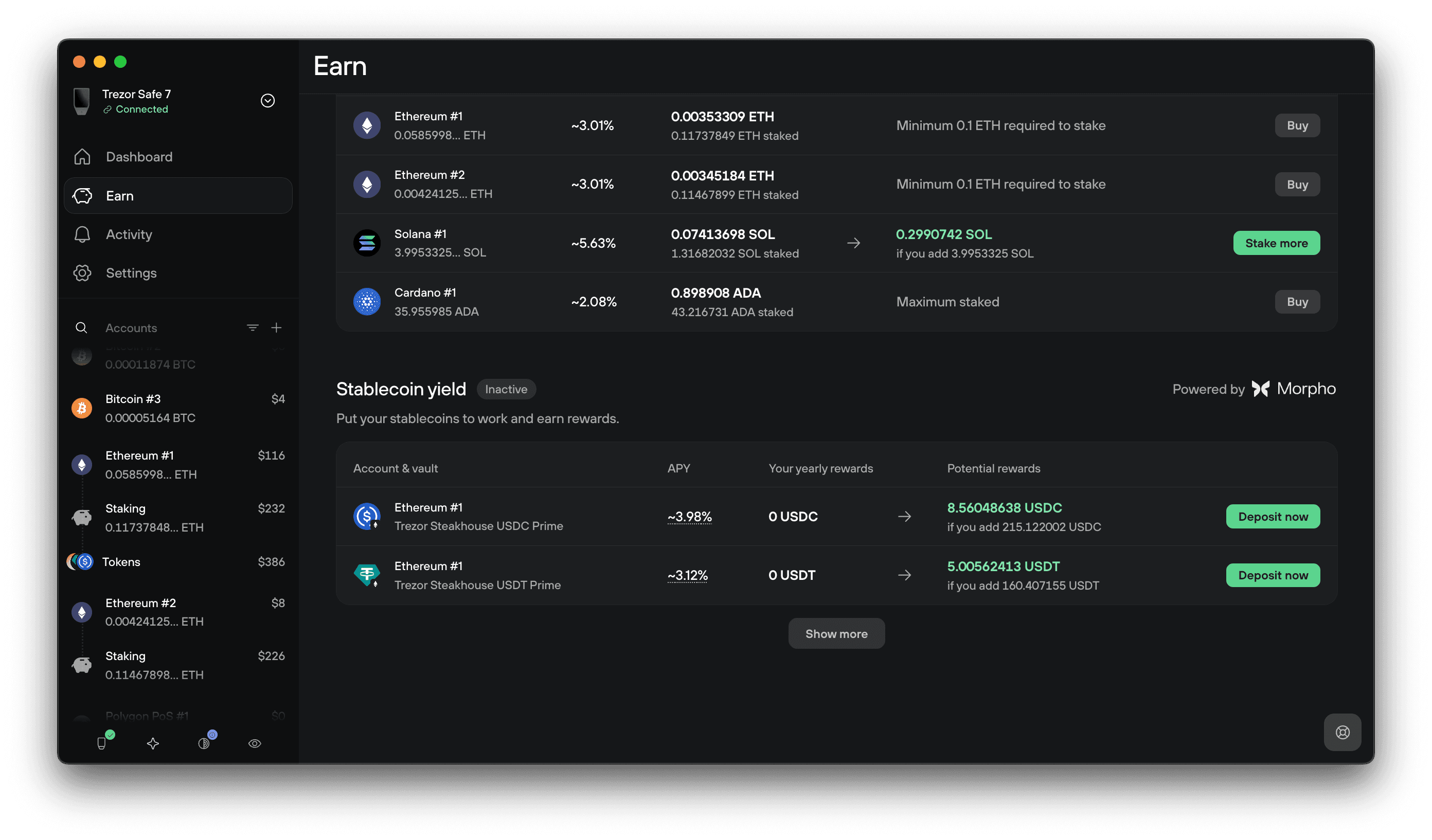Click the sparkle star icon in bottom bar
This screenshot has height=840, width=1432.
[153, 743]
